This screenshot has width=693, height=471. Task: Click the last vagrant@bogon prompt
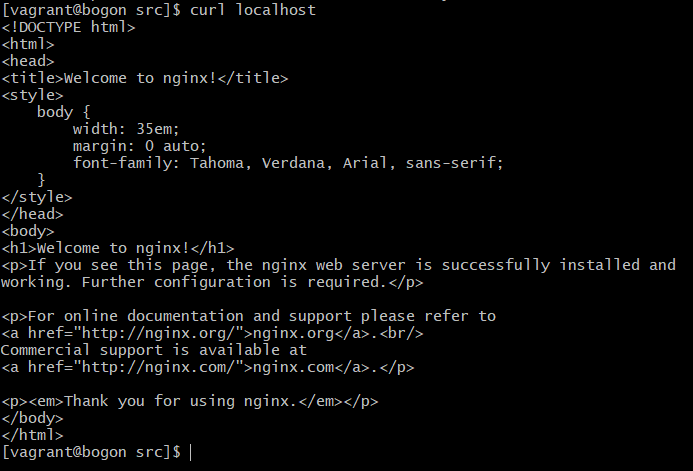coord(91,452)
